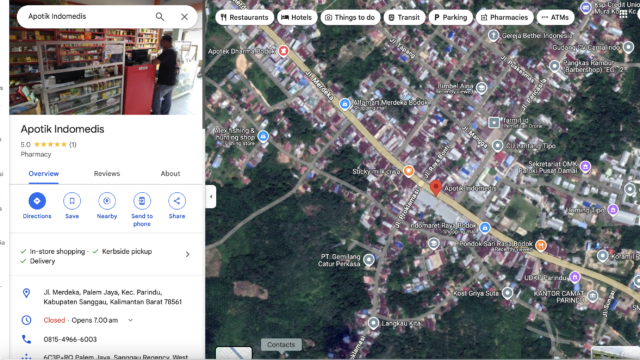Image resolution: width=640 pixels, height=360 pixels.
Task: Switch to the Reviews tab
Action: [x=107, y=173]
